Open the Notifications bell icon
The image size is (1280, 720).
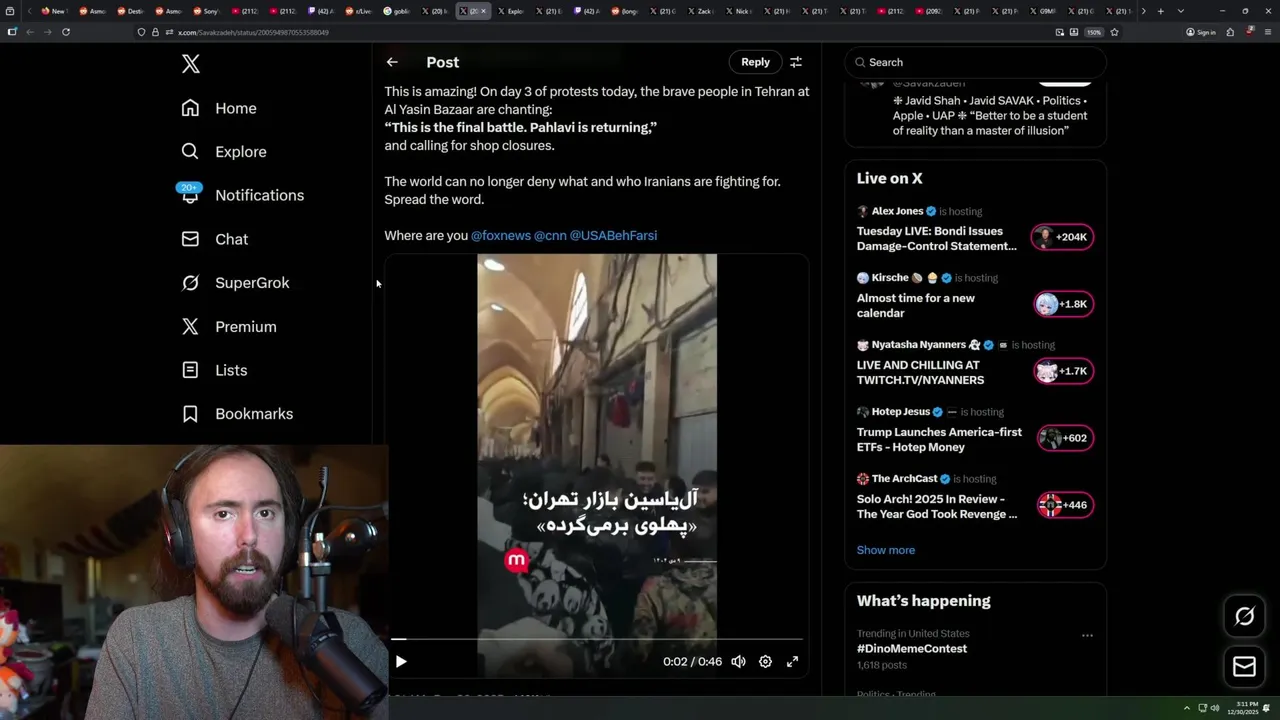tap(190, 194)
